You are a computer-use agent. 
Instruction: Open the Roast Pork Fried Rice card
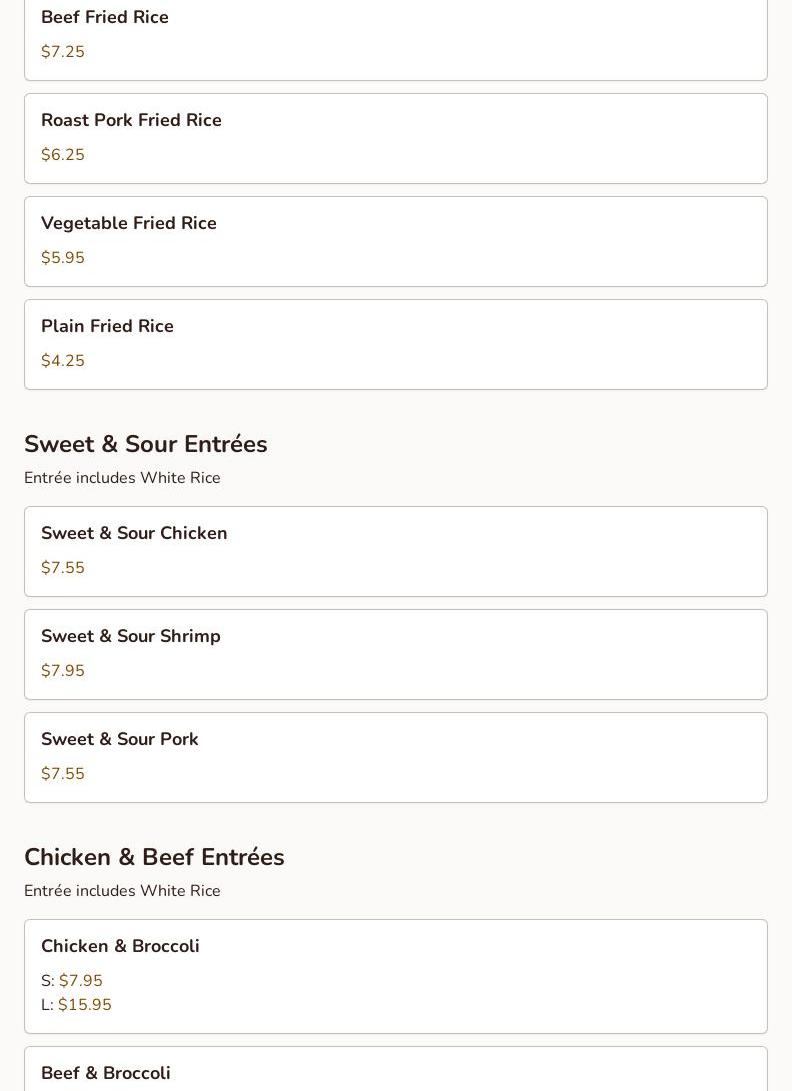[x=395, y=138]
